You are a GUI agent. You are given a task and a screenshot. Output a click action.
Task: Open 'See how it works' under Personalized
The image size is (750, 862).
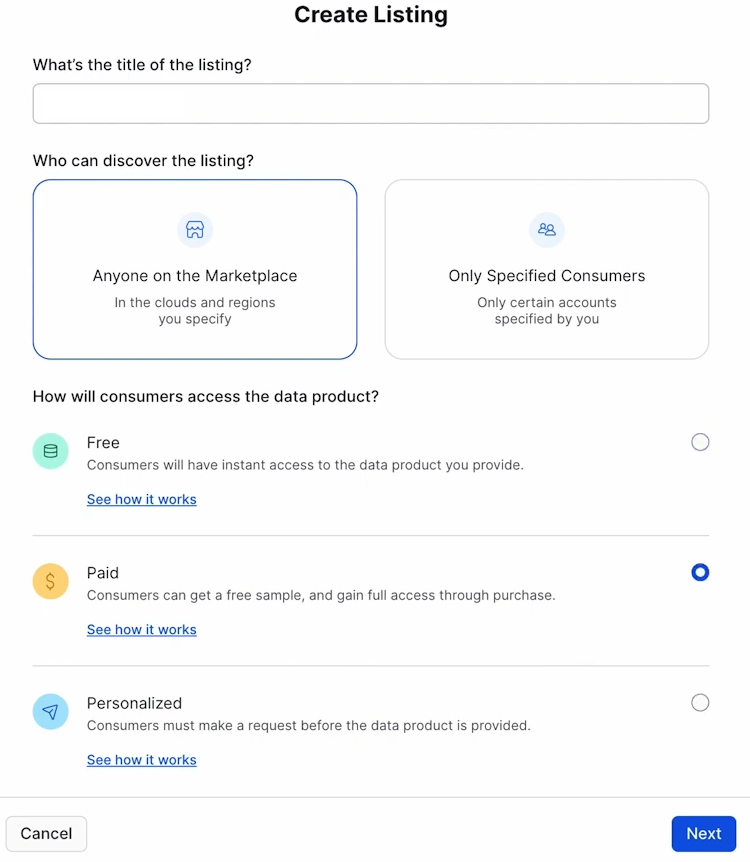141,760
